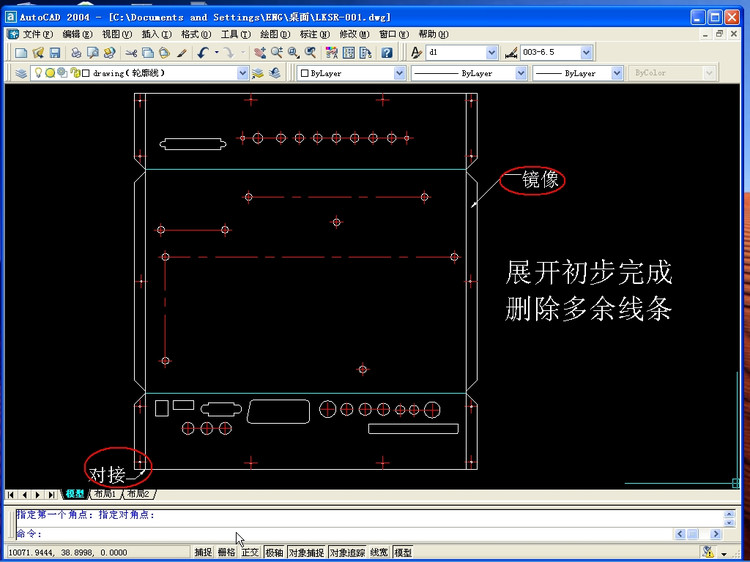Create a new drawing with QNew icon
The height and width of the screenshot is (562, 750).
pos(21,53)
